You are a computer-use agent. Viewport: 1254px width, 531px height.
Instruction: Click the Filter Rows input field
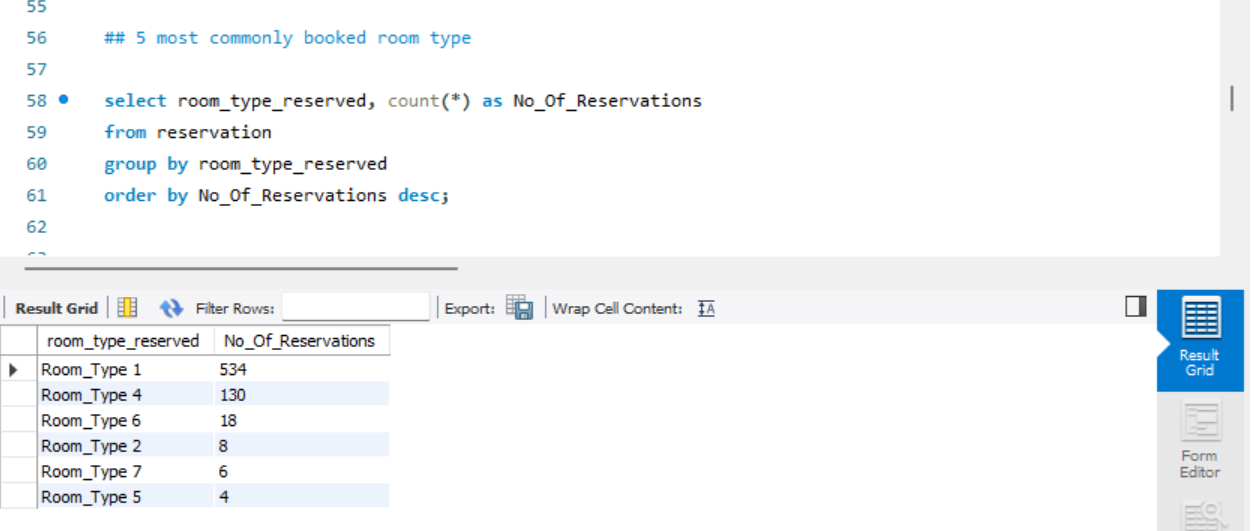[355, 308]
